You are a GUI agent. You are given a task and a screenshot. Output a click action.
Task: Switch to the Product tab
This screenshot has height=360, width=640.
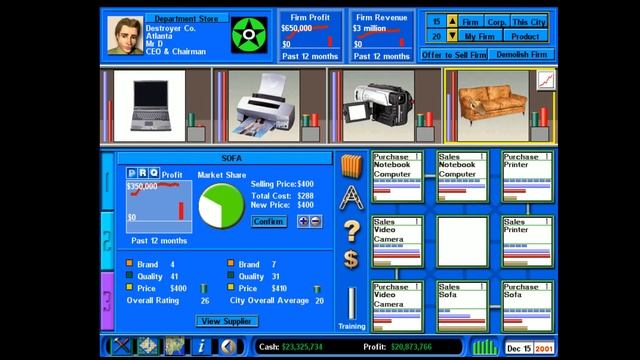525,36
